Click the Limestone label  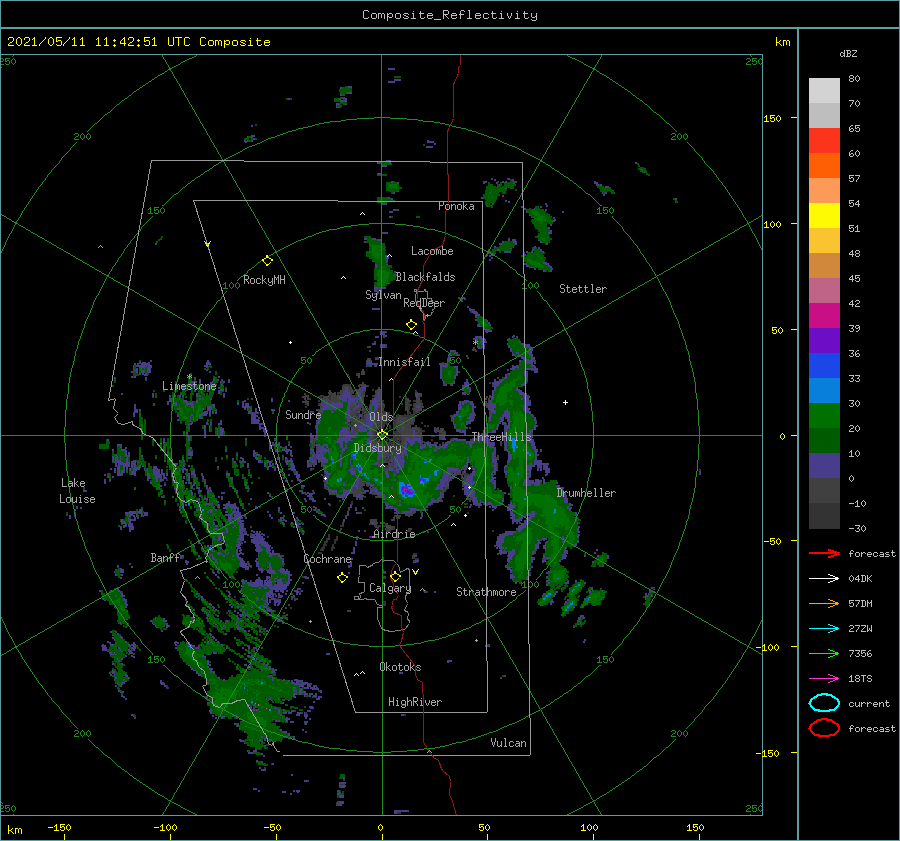point(189,386)
